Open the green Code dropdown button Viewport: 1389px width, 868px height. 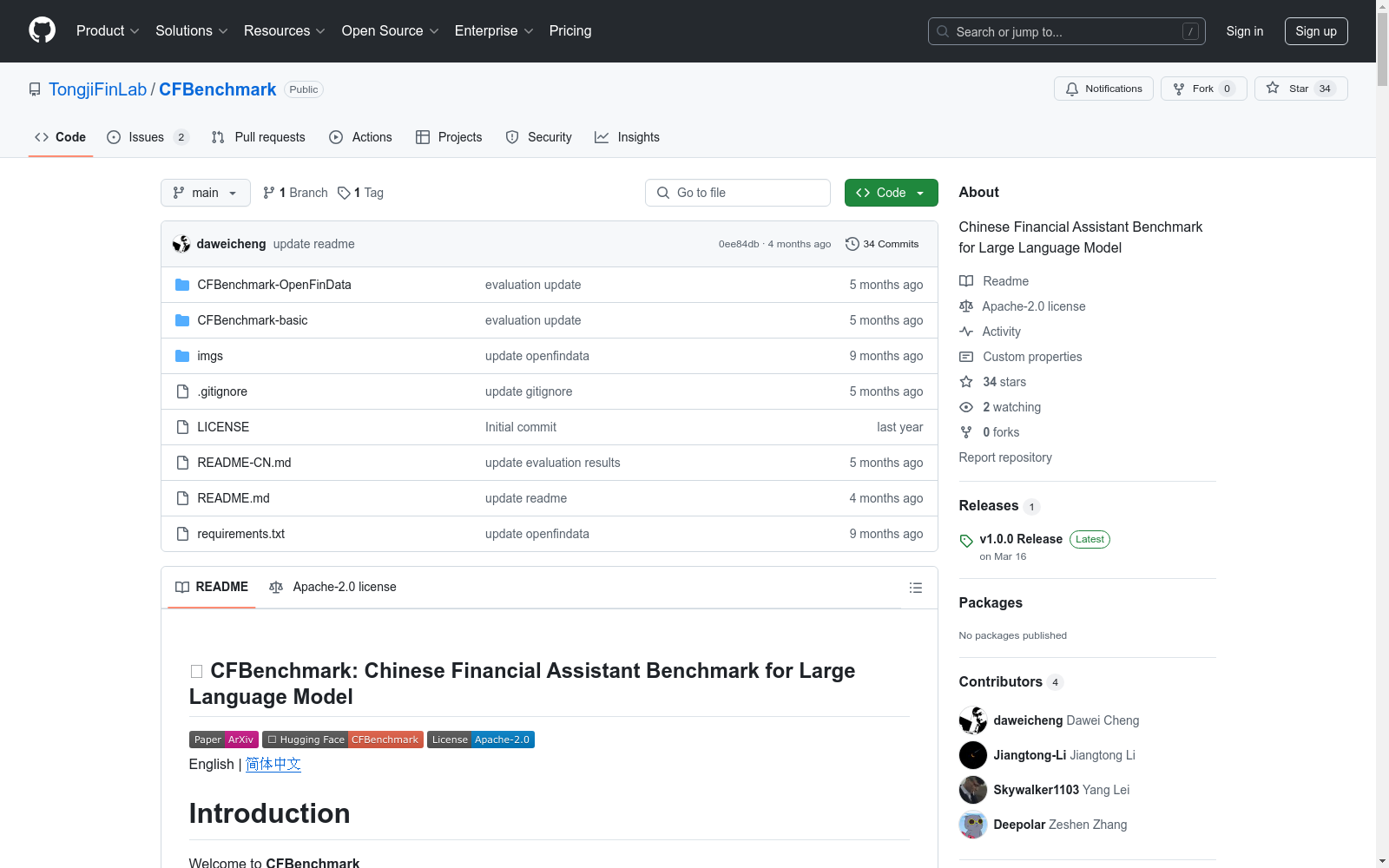[892, 193]
